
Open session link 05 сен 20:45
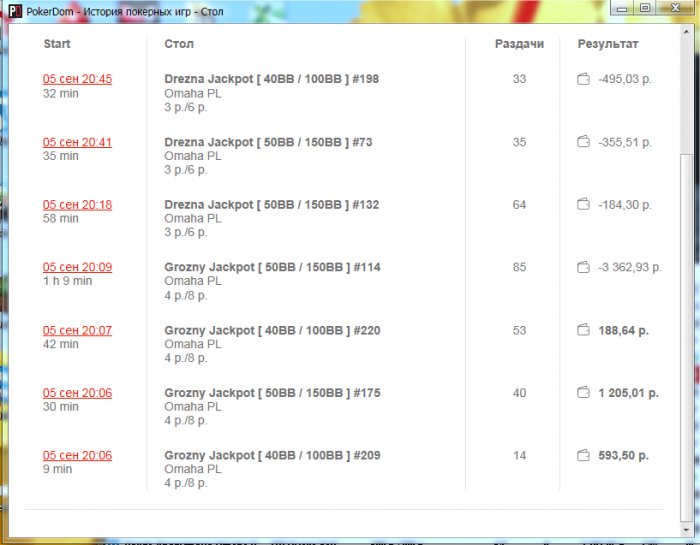[x=77, y=79]
